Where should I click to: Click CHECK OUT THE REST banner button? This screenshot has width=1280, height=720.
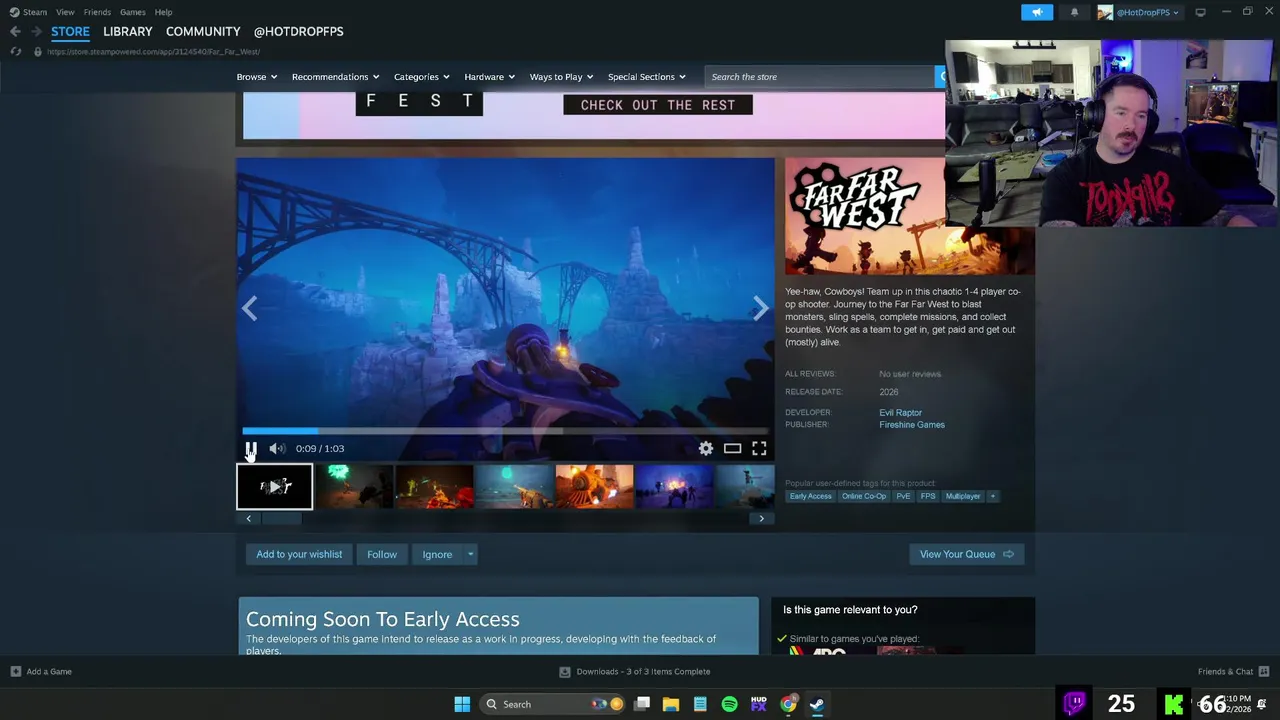[658, 105]
